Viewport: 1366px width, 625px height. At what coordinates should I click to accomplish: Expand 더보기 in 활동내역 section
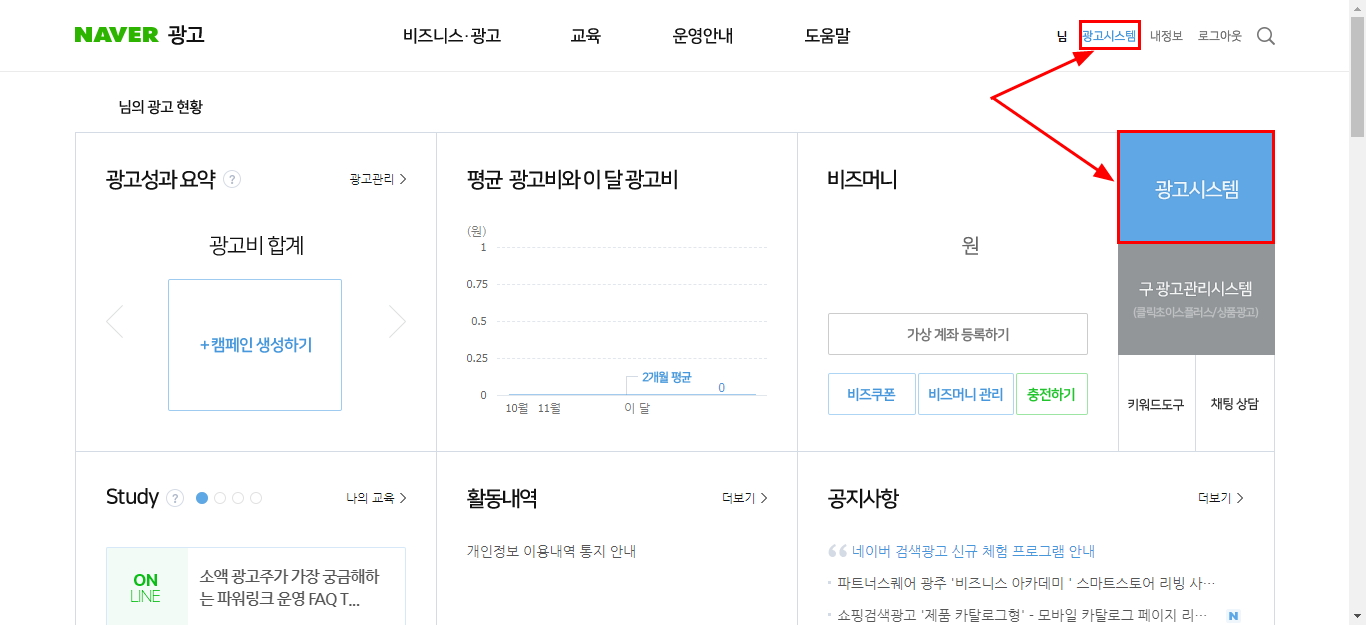click(x=745, y=497)
